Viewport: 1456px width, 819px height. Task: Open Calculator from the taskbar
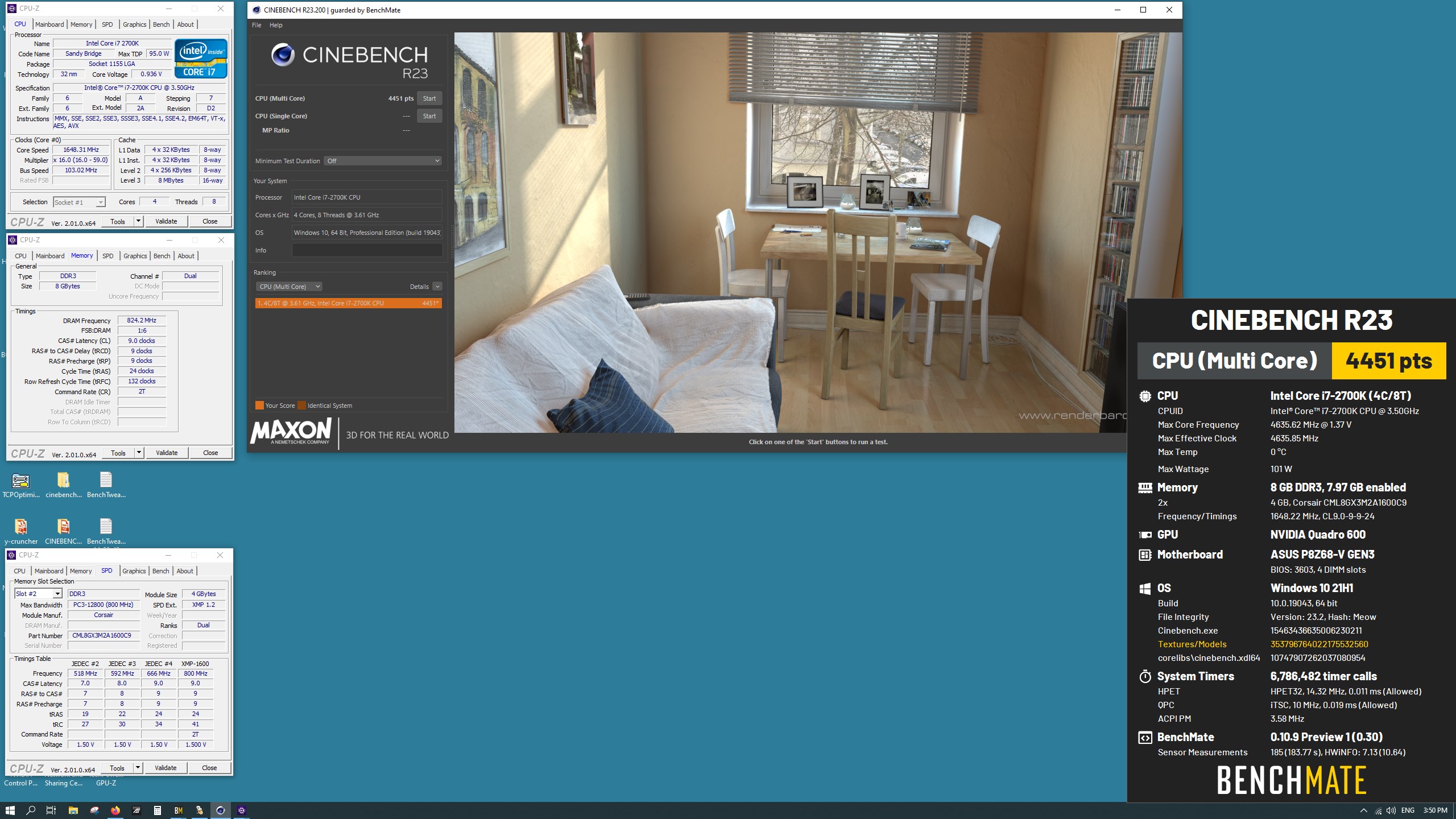[158, 810]
